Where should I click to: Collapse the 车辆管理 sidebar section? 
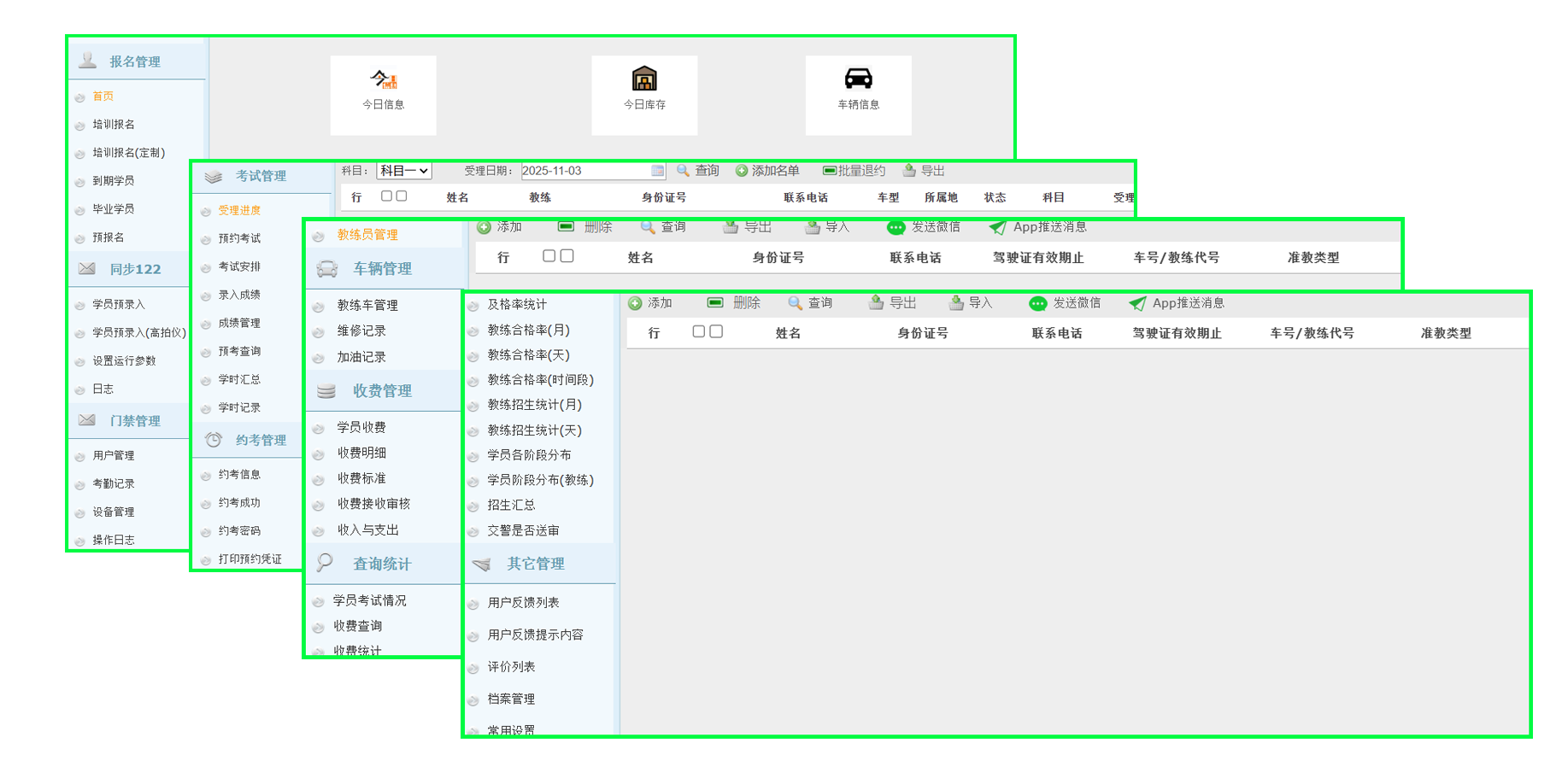[x=385, y=268]
